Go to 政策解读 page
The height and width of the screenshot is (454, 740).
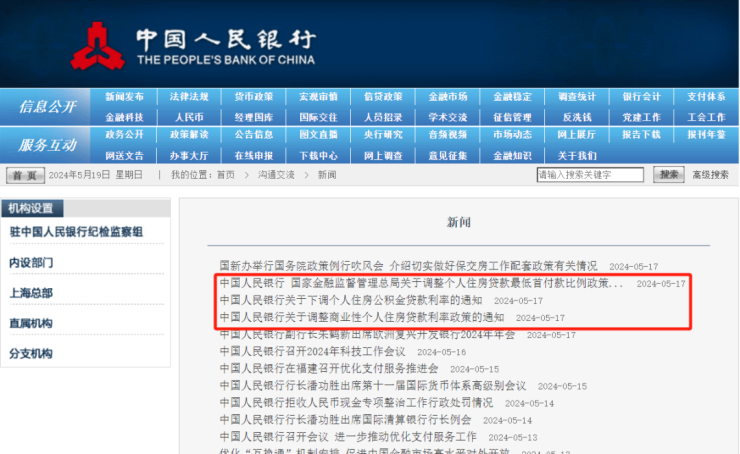(189, 135)
